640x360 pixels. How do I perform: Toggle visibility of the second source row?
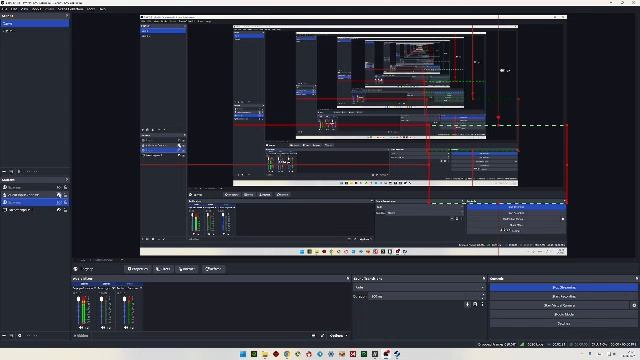[x=59, y=195]
